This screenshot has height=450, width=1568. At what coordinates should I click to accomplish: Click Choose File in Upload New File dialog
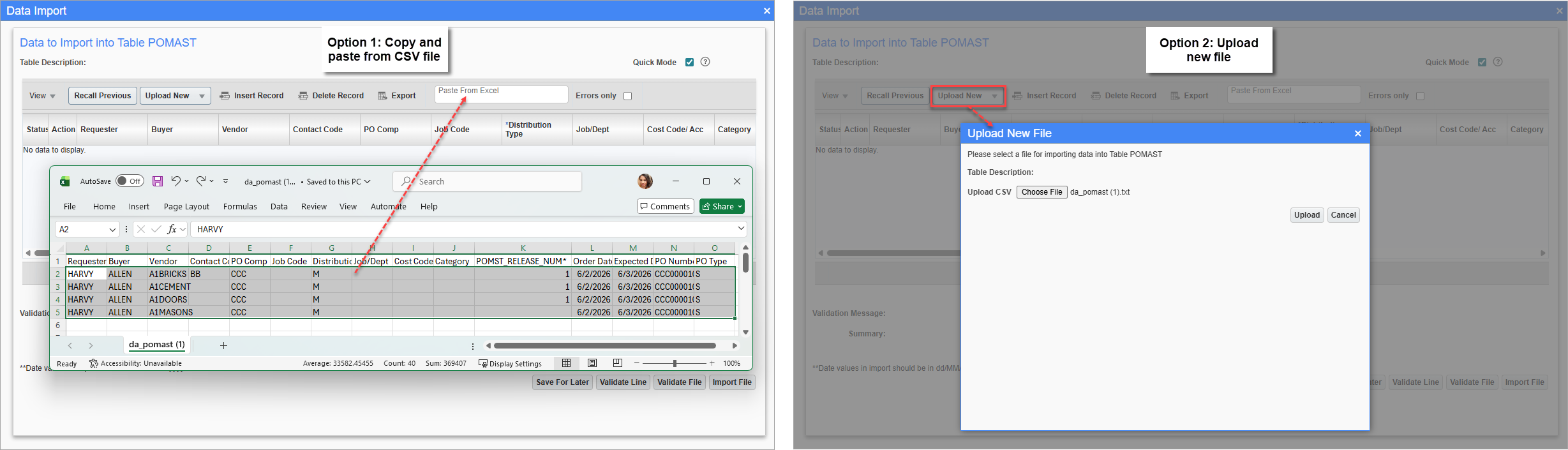1042,192
